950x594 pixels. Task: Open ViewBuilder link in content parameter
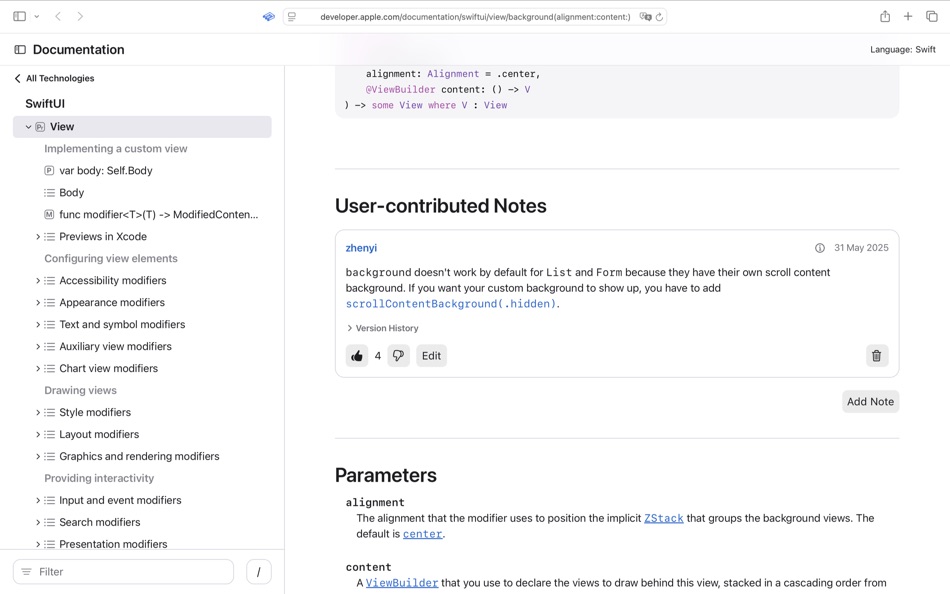402,583
